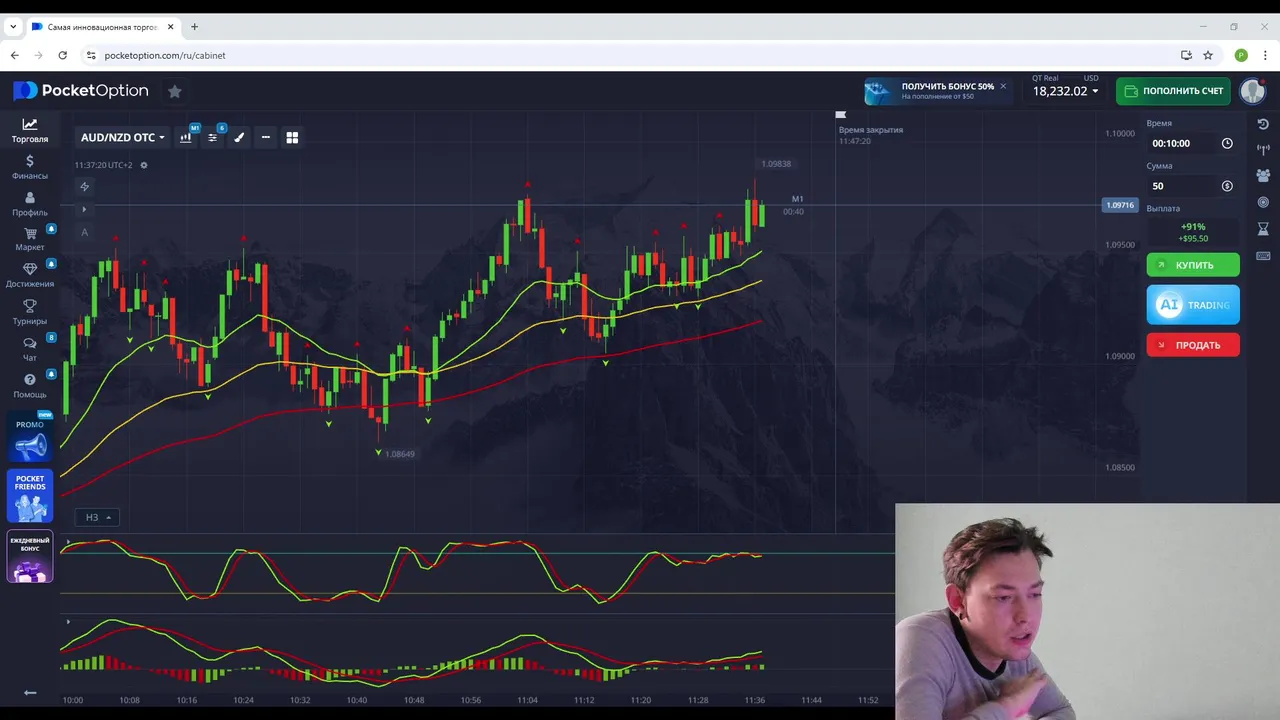Expand the MACD indicator panel arrow
This screenshot has height=720, width=1280.
click(x=67, y=622)
